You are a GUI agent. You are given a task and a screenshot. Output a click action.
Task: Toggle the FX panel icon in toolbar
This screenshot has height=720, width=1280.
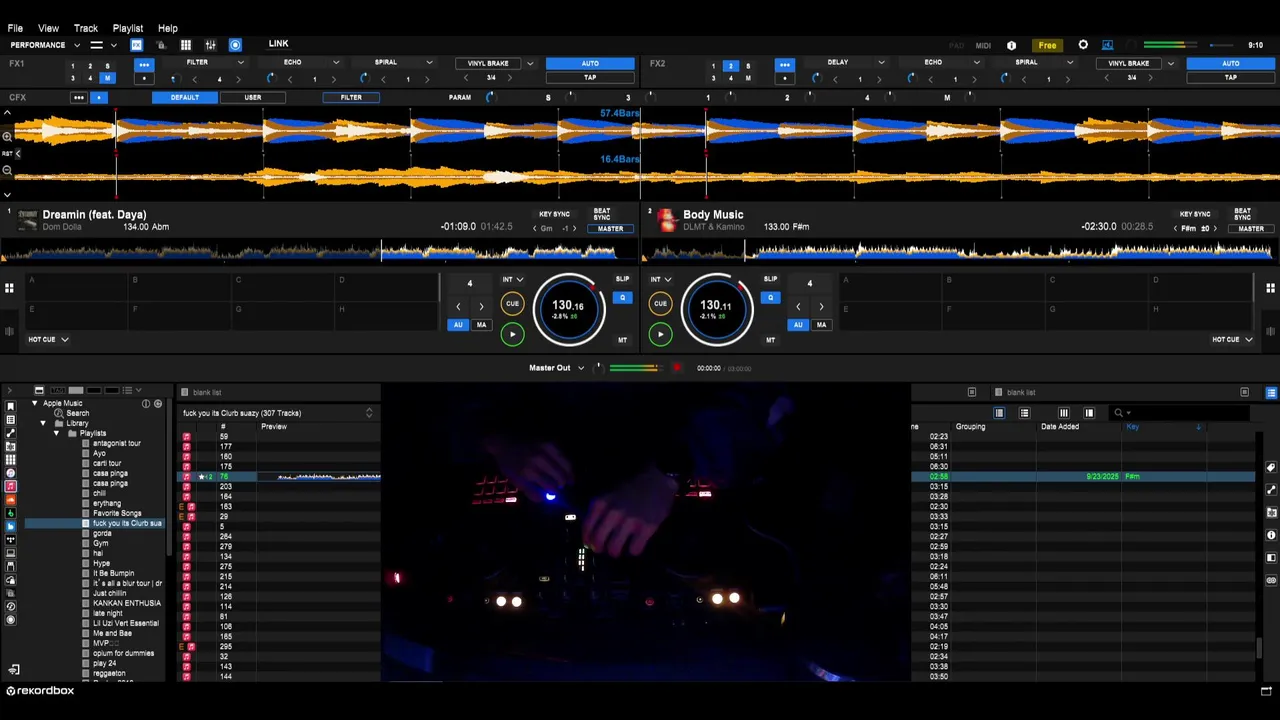click(136, 45)
